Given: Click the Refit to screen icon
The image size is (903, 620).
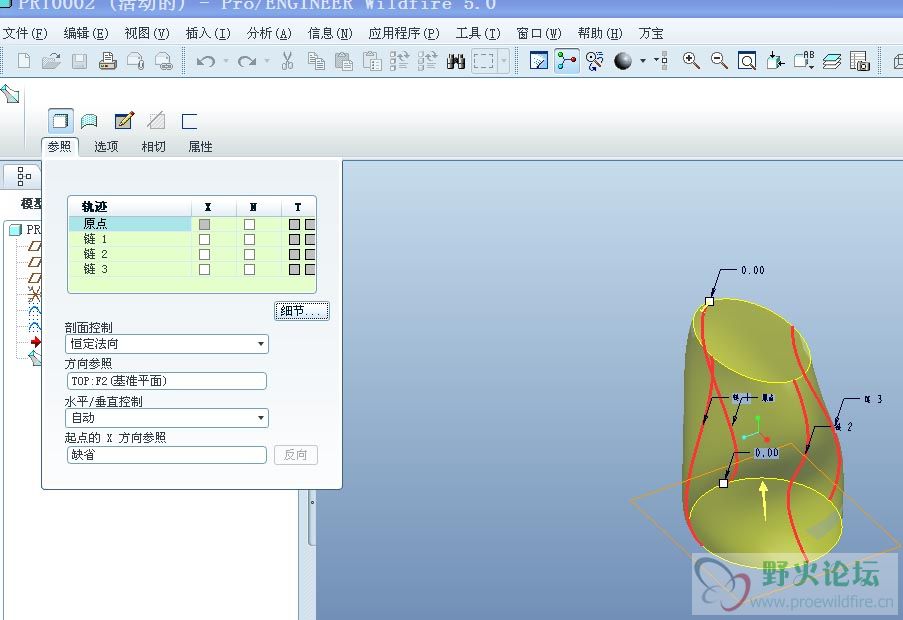Looking at the screenshot, I should [x=747, y=60].
